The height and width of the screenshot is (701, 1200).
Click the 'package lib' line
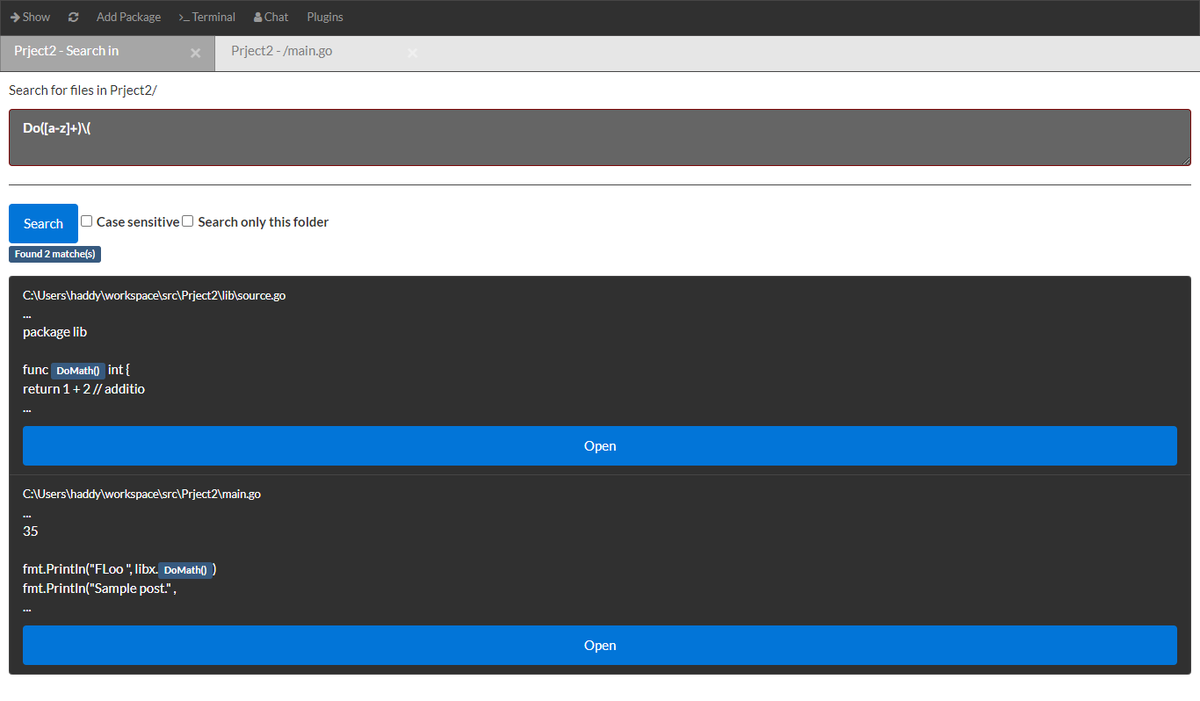55,332
